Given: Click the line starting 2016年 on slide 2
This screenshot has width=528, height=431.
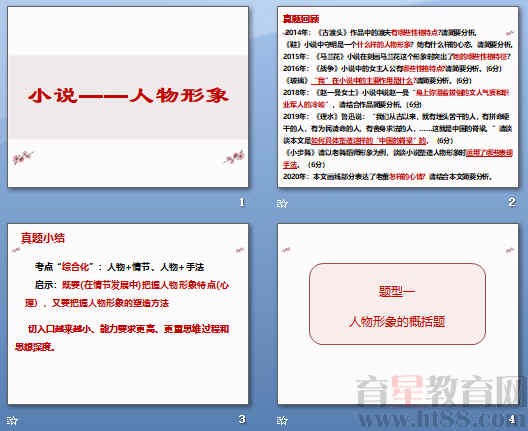Looking at the screenshot, I should point(392,68).
